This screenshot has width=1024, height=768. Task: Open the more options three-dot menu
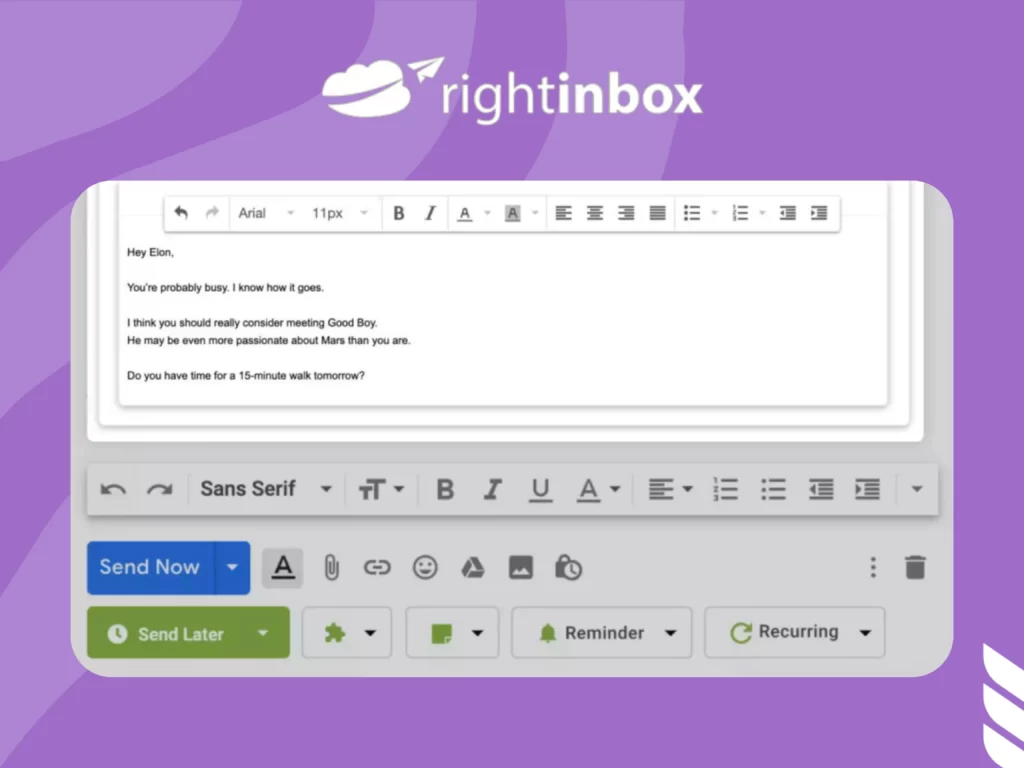[872, 566]
